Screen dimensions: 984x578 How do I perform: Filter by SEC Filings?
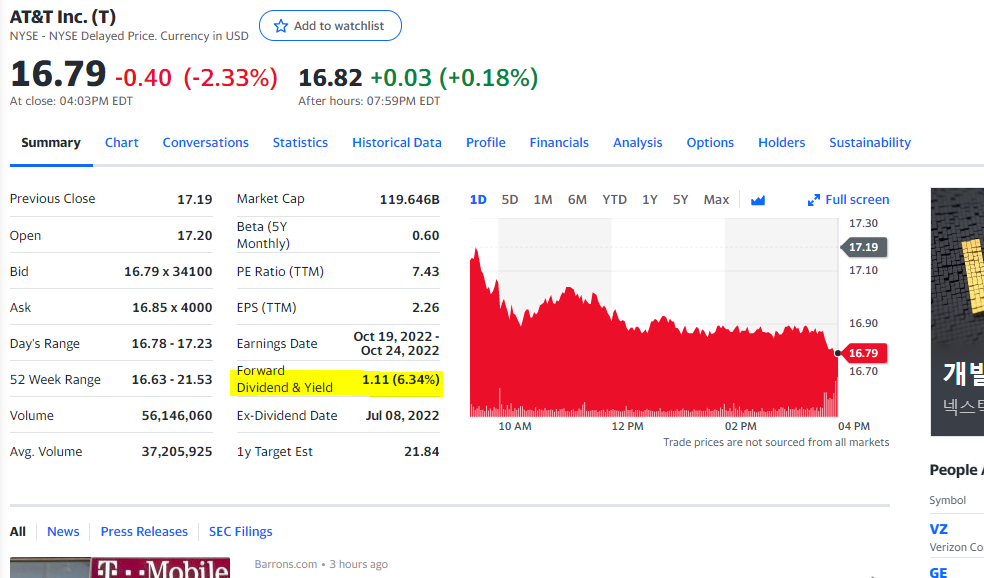click(240, 532)
